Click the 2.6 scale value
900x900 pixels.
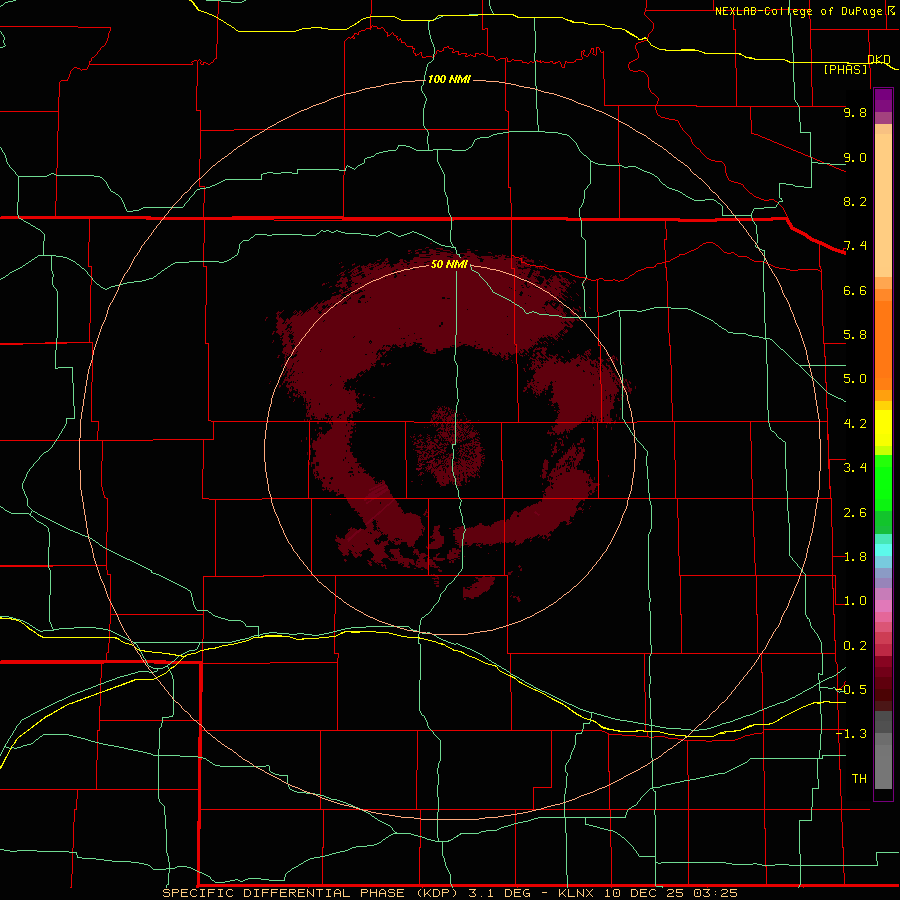point(855,513)
